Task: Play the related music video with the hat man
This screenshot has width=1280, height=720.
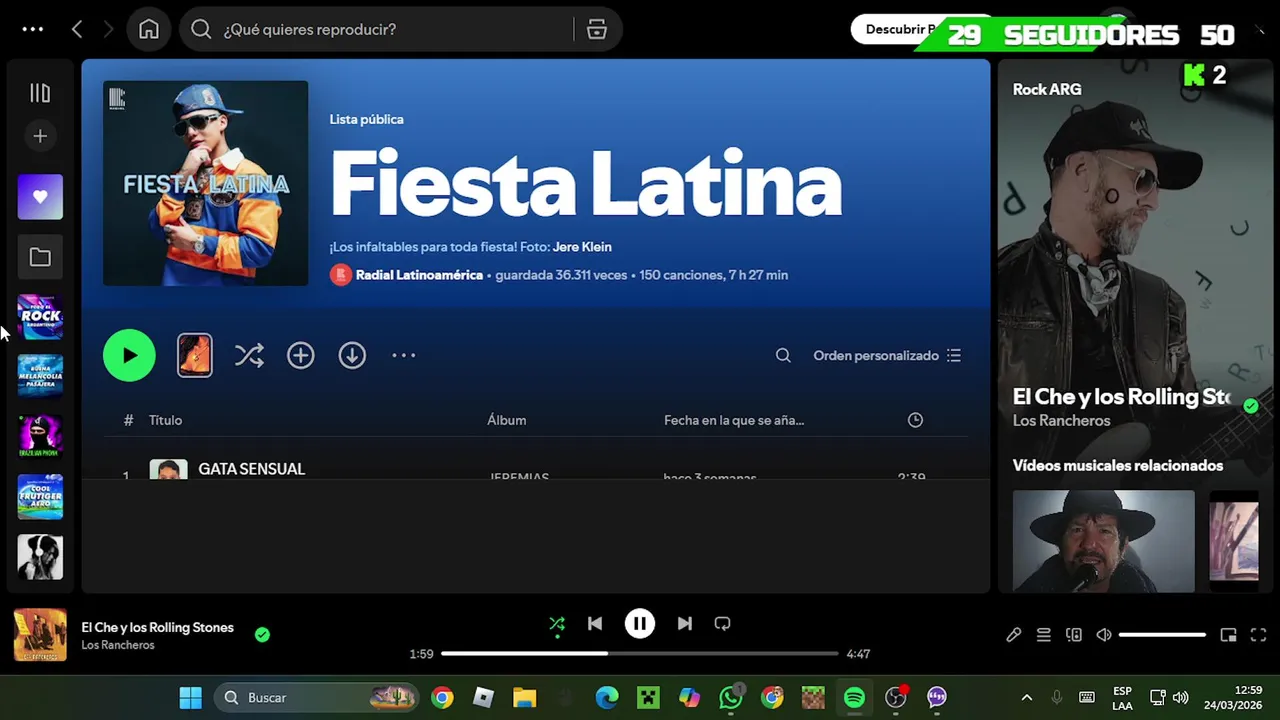Action: [x=1103, y=541]
